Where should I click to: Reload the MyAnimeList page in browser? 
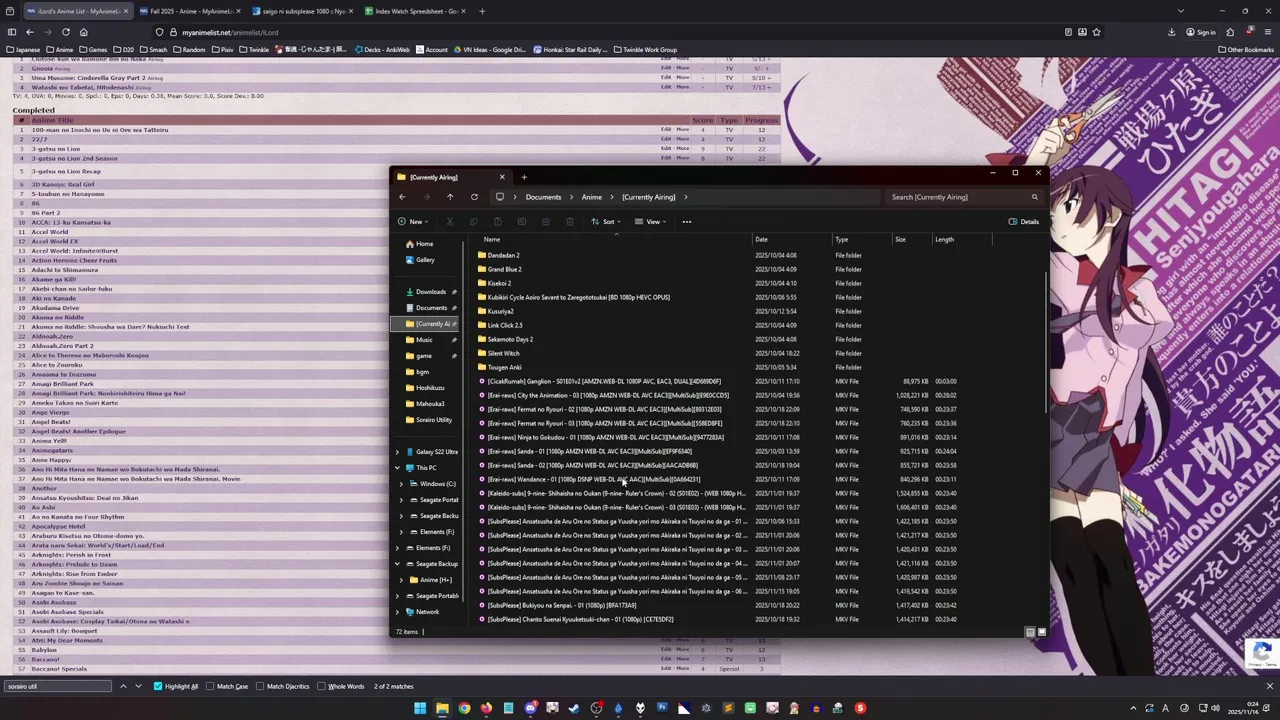pos(66,32)
